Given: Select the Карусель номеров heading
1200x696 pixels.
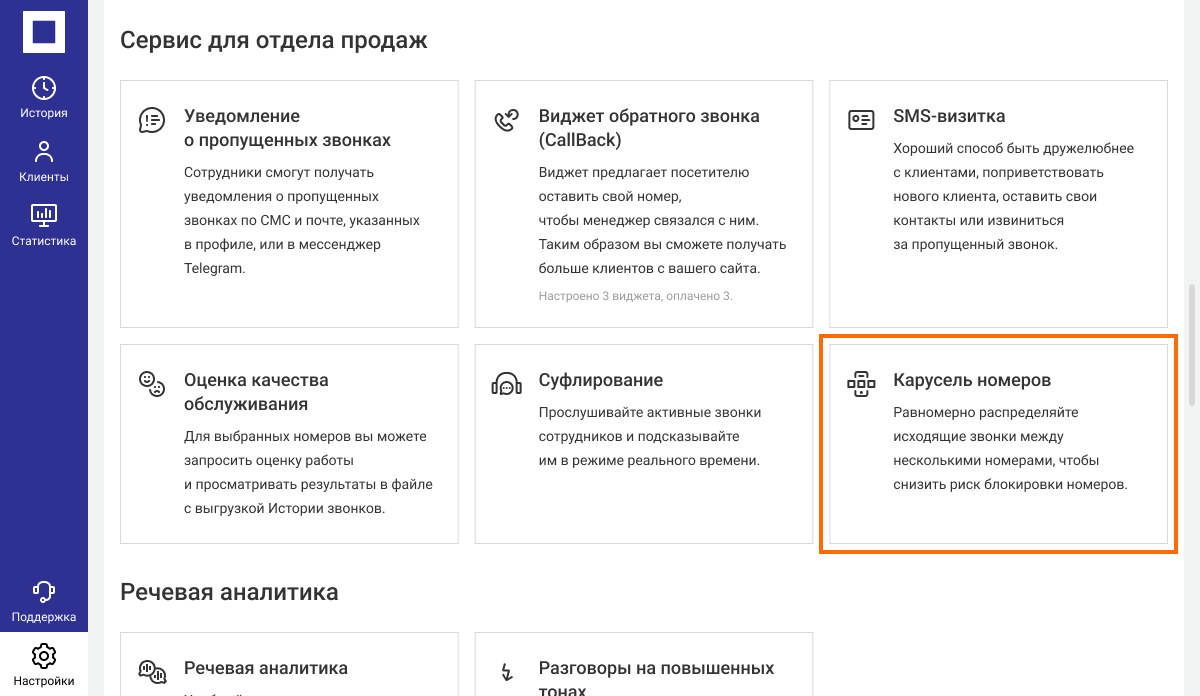Looking at the screenshot, I should 971,380.
